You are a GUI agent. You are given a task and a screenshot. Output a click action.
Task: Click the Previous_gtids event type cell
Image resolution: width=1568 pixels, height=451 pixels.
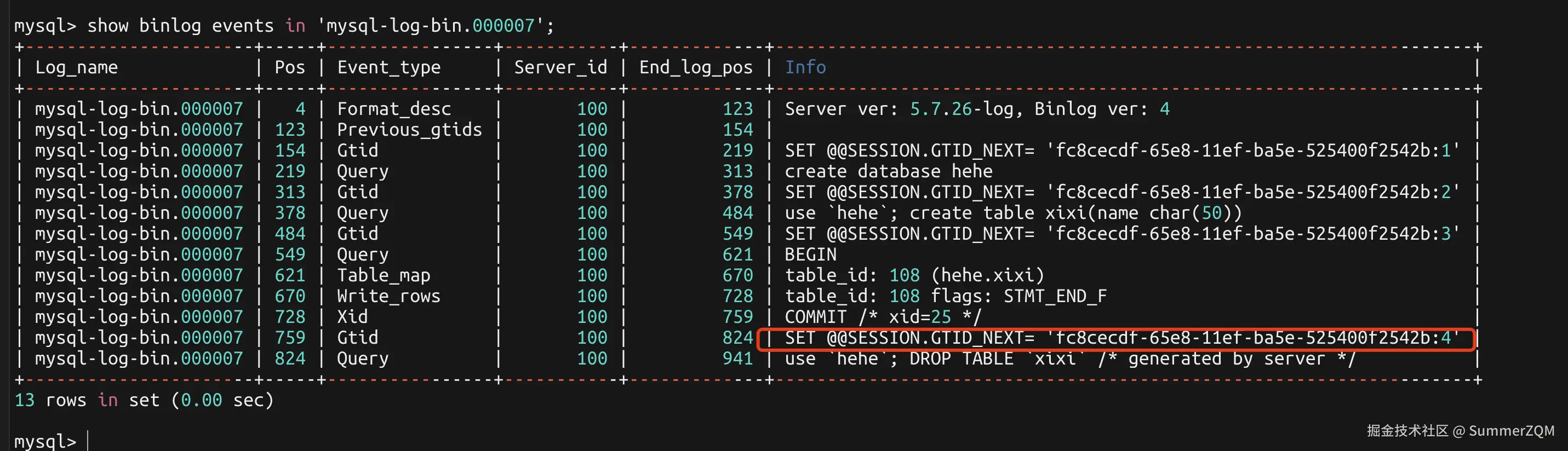409,130
